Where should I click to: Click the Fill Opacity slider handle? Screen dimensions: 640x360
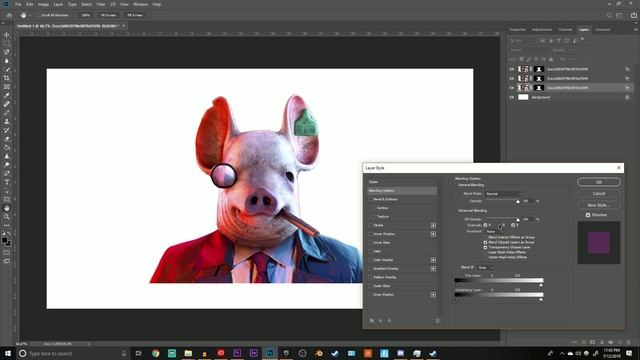tap(518, 220)
